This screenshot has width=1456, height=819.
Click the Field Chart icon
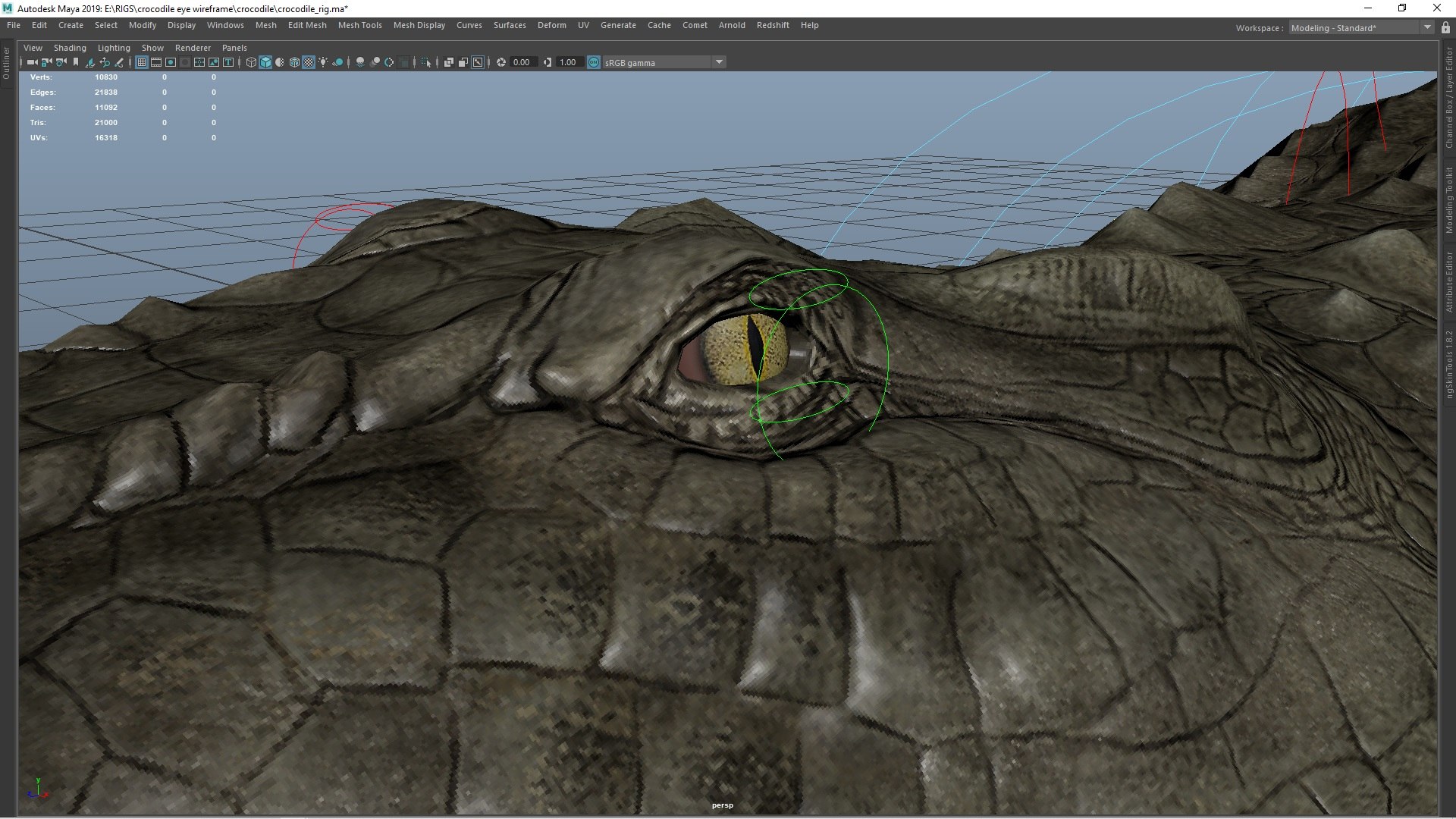tap(199, 62)
